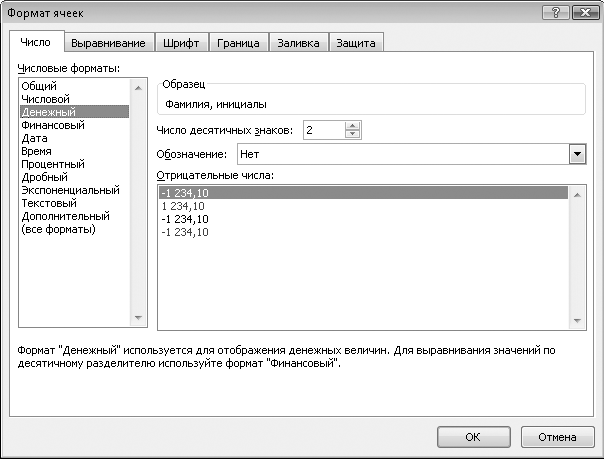Open the Защита tab

356,43
